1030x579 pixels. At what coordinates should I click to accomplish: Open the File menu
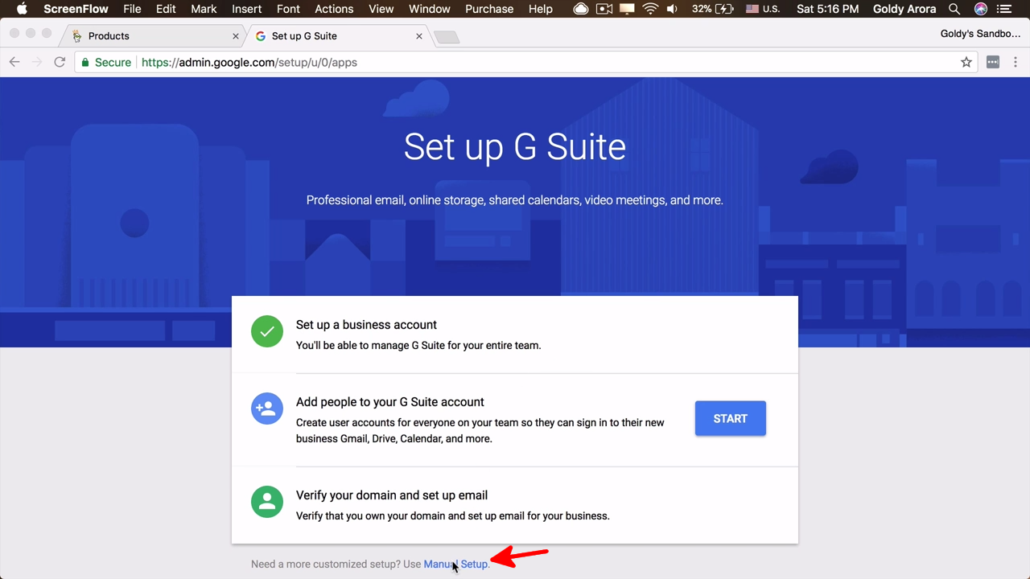132,9
